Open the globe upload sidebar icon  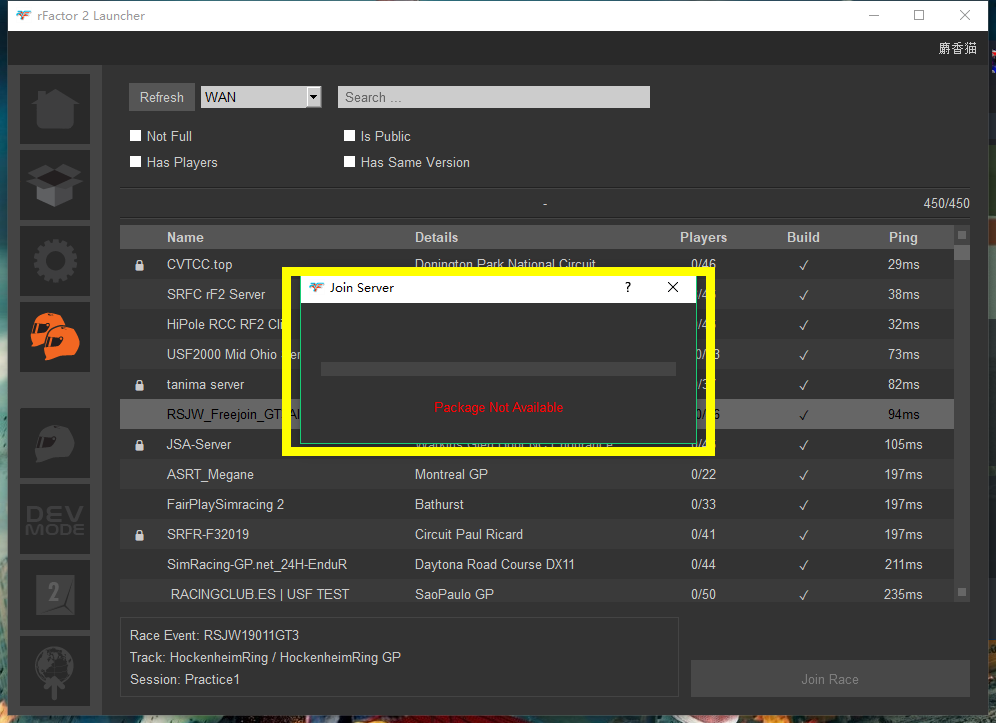(55, 671)
